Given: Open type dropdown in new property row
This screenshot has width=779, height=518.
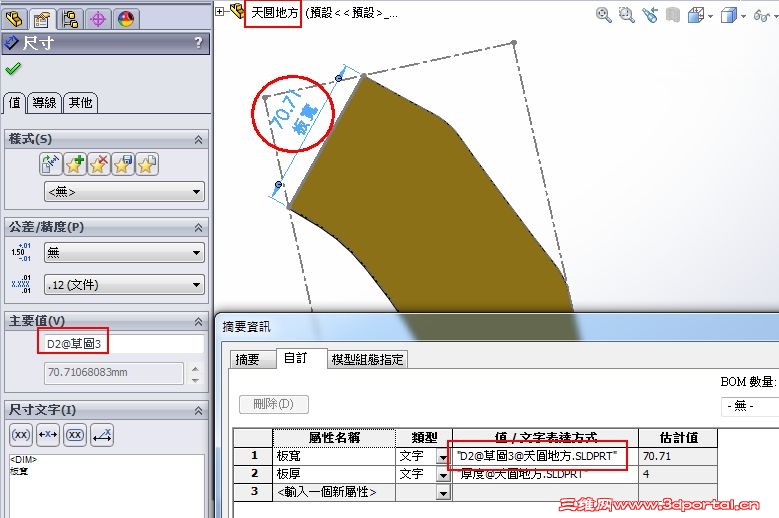Looking at the screenshot, I should pyautogui.click(x=443, y=493).
